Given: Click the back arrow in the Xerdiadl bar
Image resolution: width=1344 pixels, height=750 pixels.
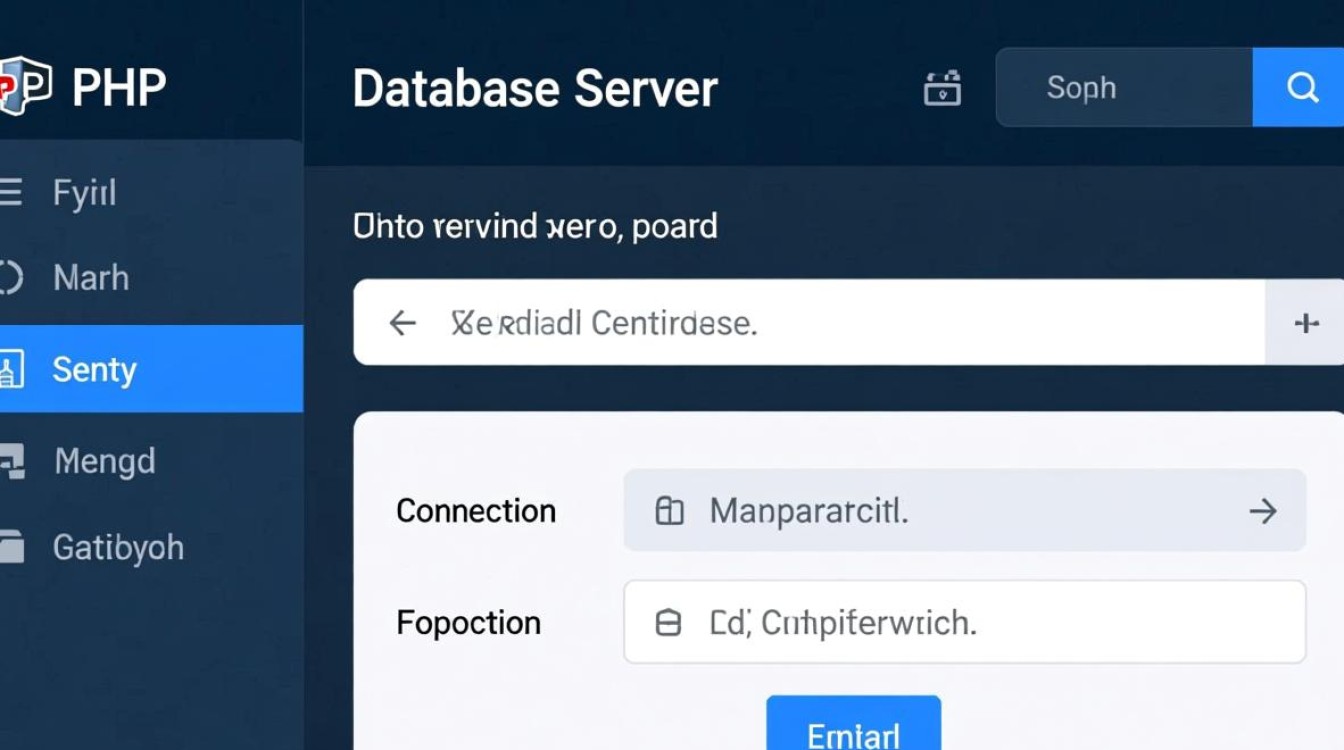Looking at the screenshot, I should pyautogui.click(x=402, y=322).
